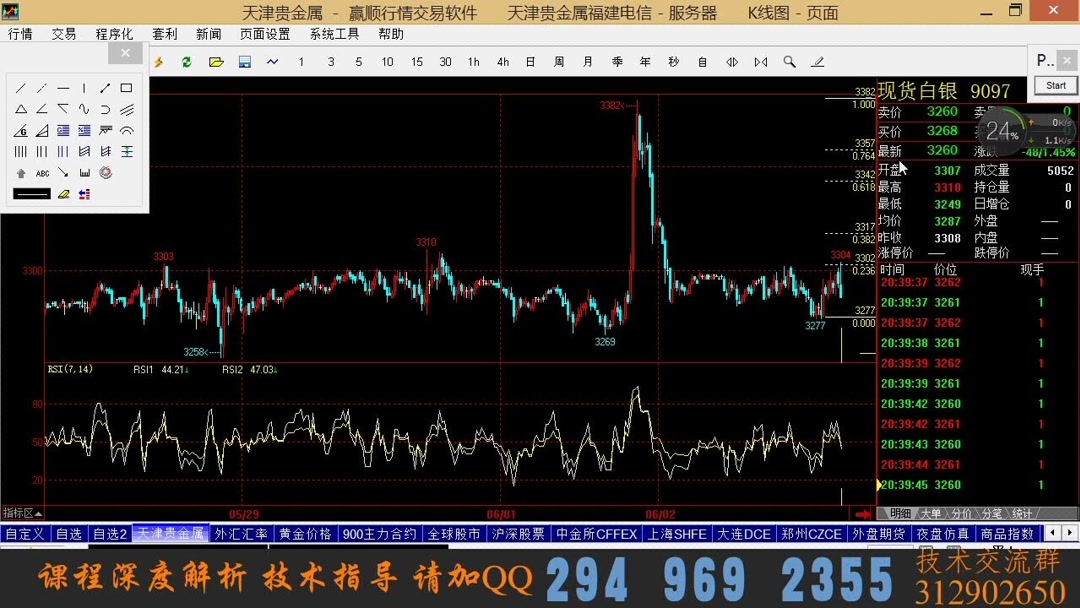Click the 明细 detail view button
1080x608 pixels.
tap(899, 512)
